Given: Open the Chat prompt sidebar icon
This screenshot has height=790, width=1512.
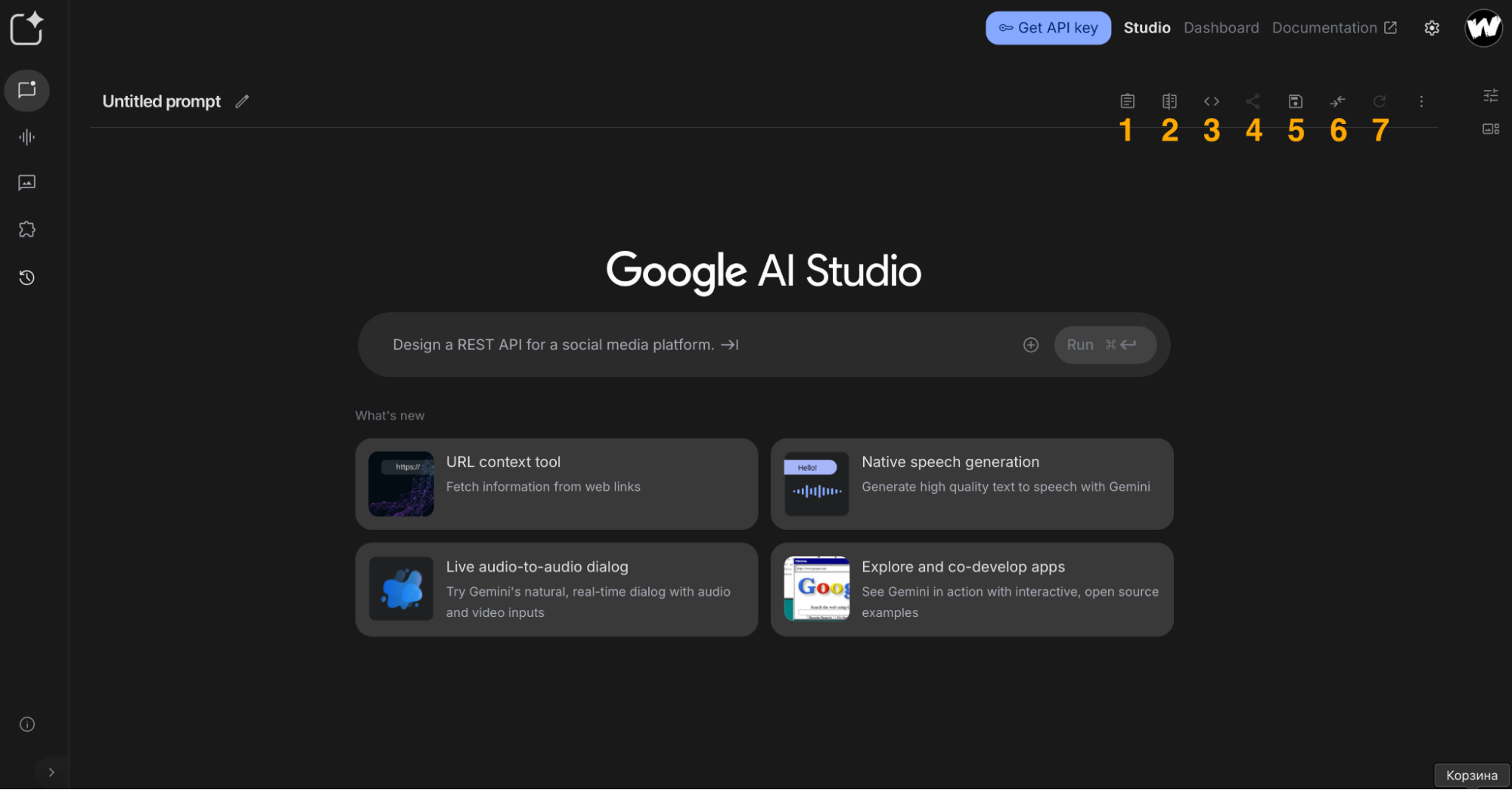Looking at the screenshot, I should 27,90.
